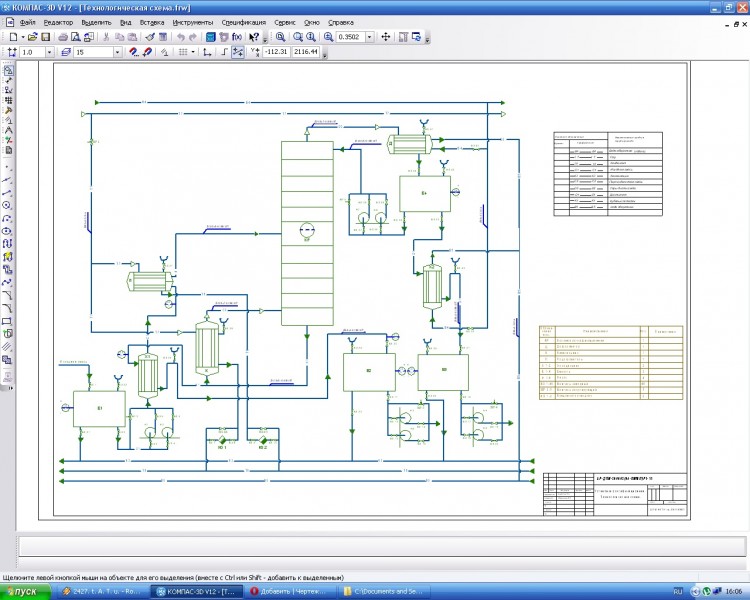Screen dimensions: 750x600
Task: Copy the selection to clipboard
Action: coord(120,37)
